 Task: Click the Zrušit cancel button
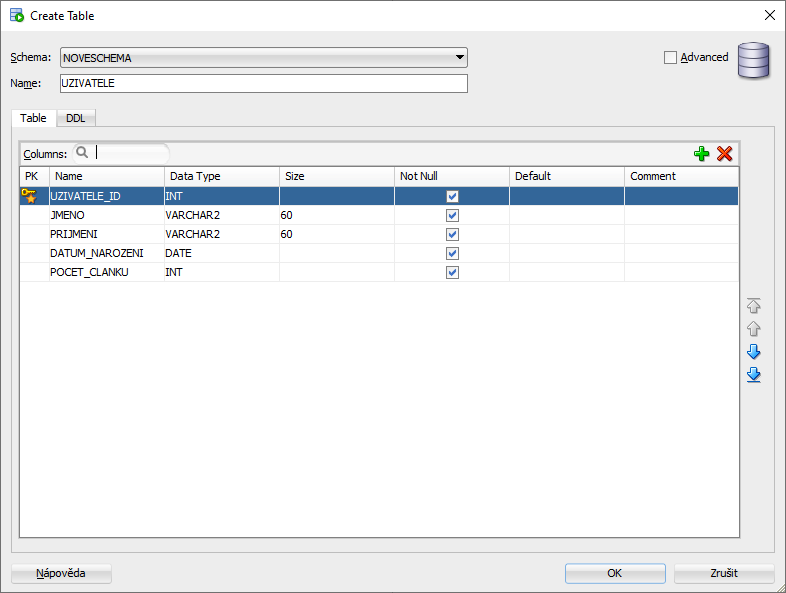[x=724, y=574]
